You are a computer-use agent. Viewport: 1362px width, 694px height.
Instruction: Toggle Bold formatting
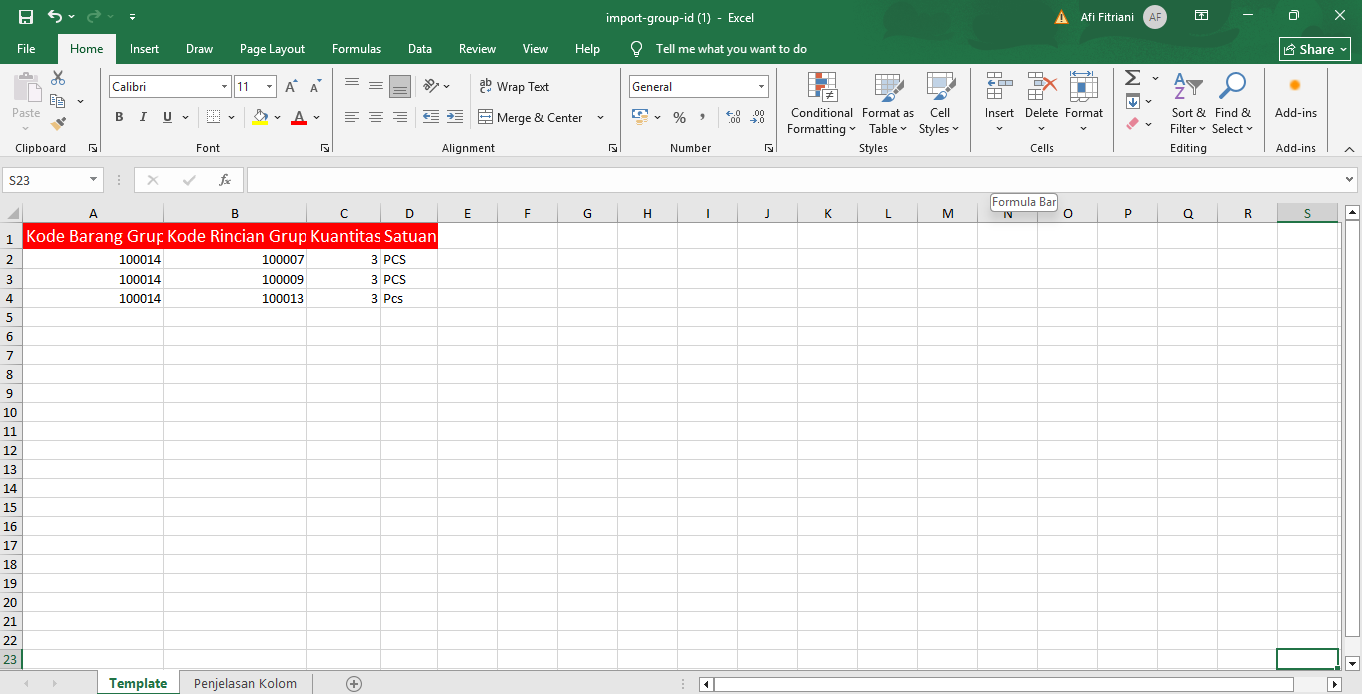pyautogui.click(x=119, y=118)
